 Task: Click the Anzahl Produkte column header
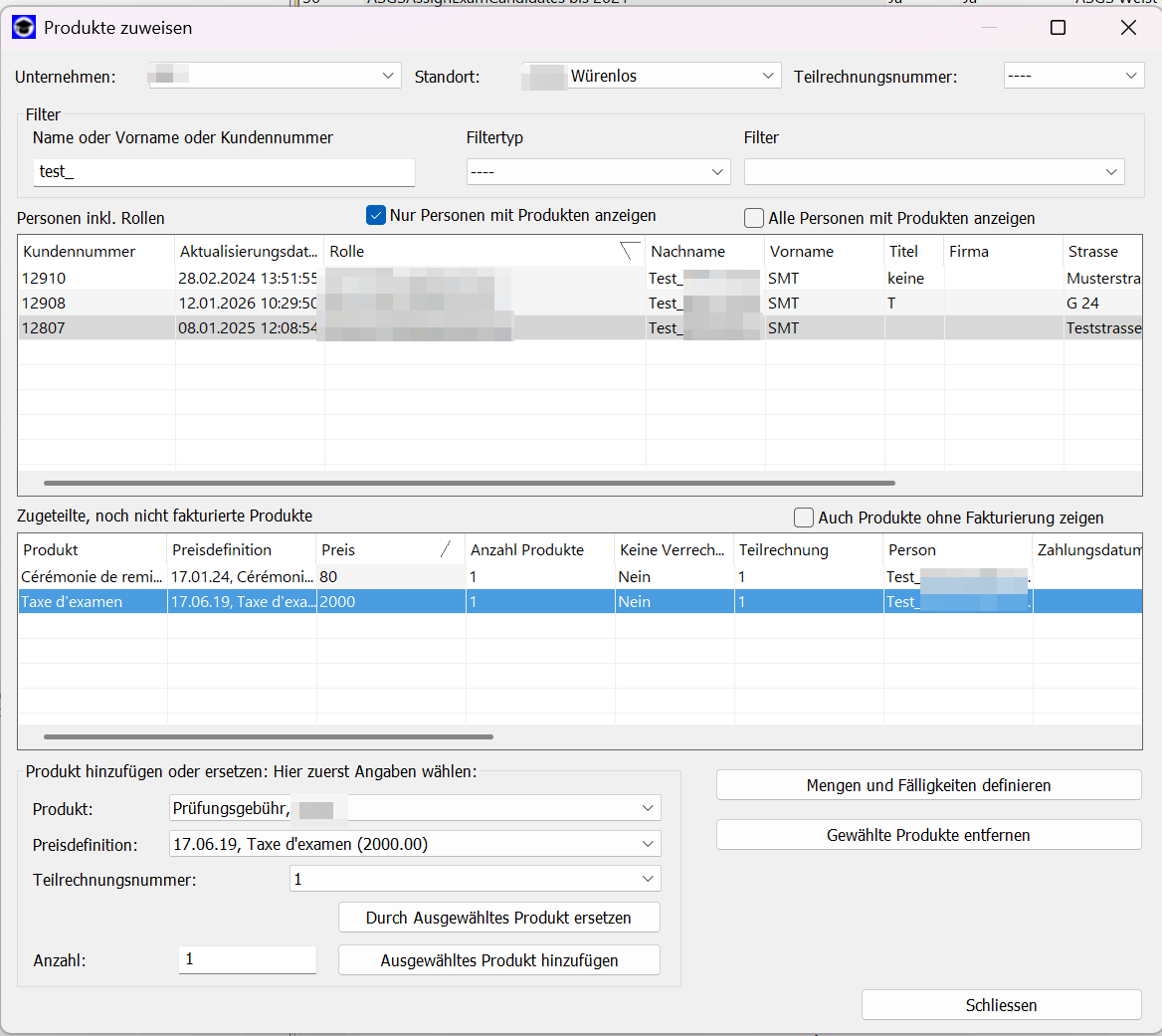[540, 550]
